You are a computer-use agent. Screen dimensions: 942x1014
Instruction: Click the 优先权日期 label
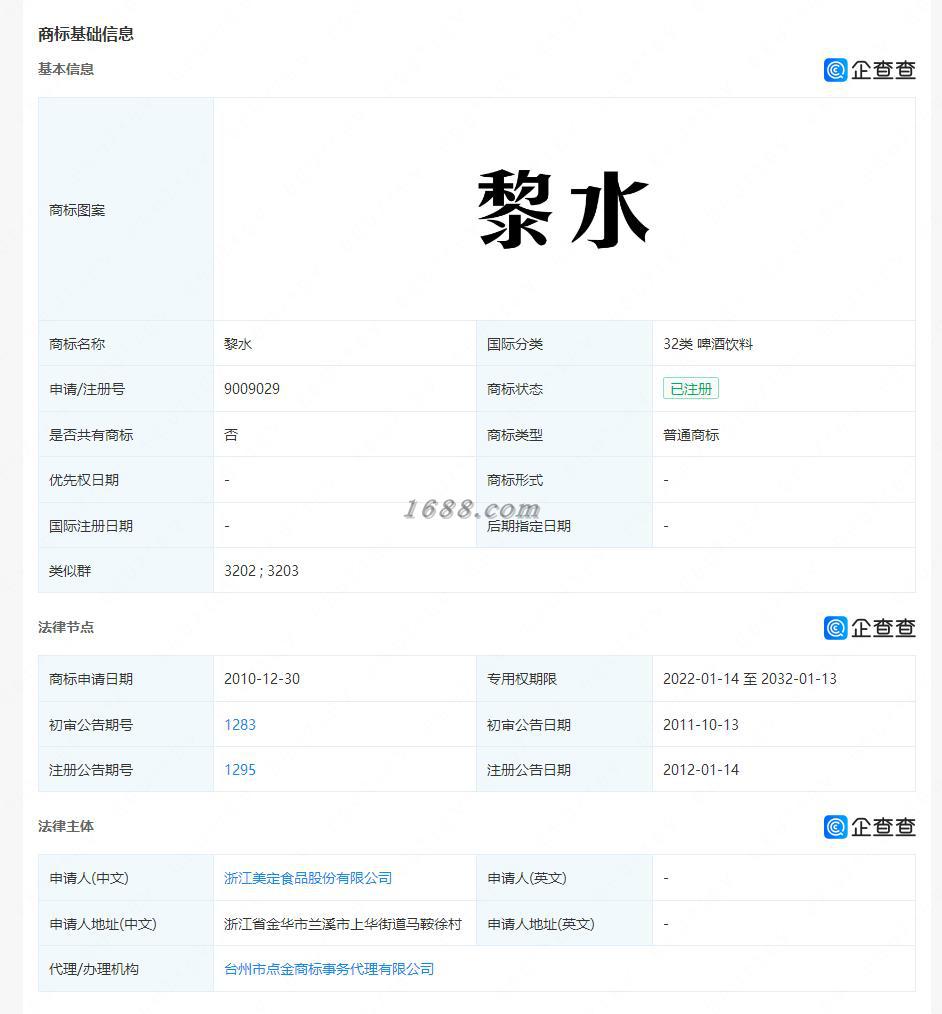point(83,480)
